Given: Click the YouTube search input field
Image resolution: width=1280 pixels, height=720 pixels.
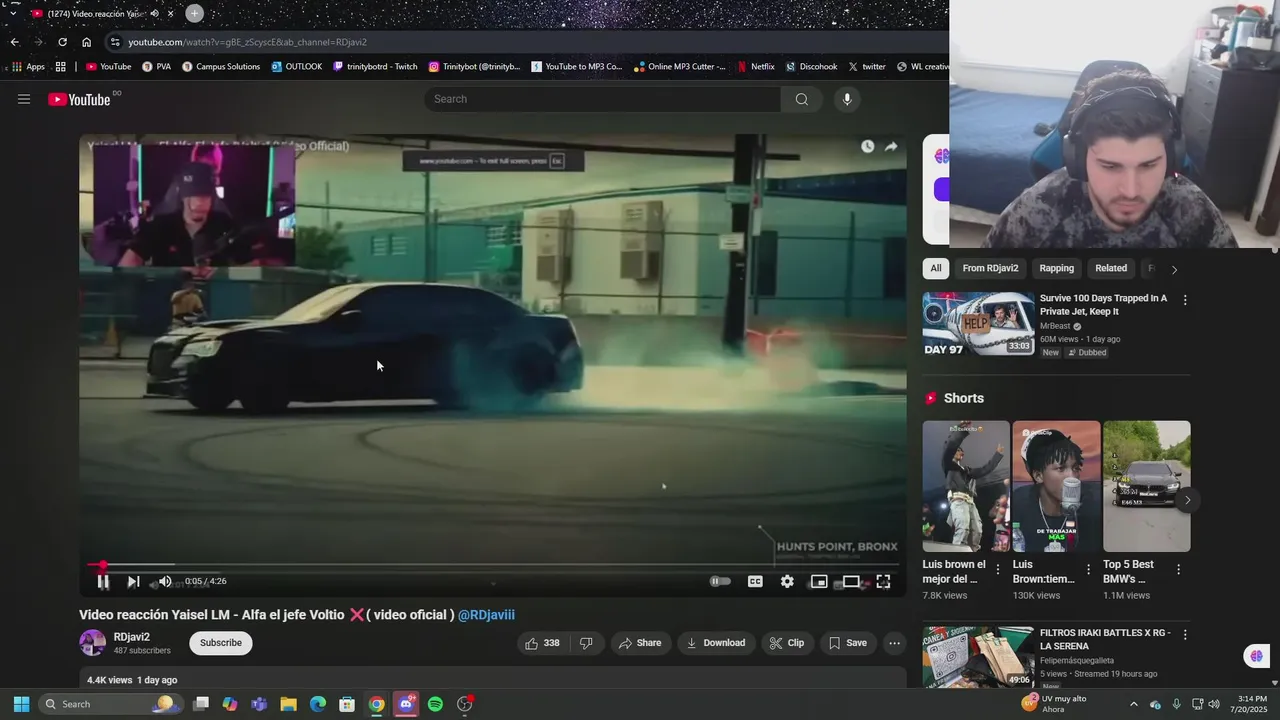Looking at the screenshot, I should (x=603, y=99).
